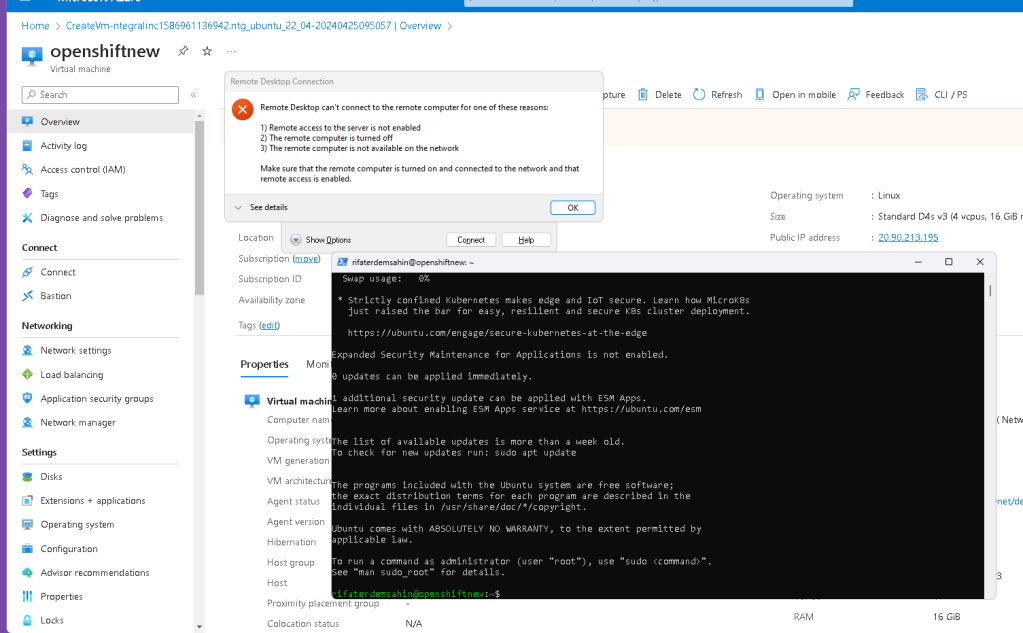The image size is (1023, 633).
Task: Click Help button in Remote Desktop Connection
Action: pyautogui.click(x=526, y=239)
